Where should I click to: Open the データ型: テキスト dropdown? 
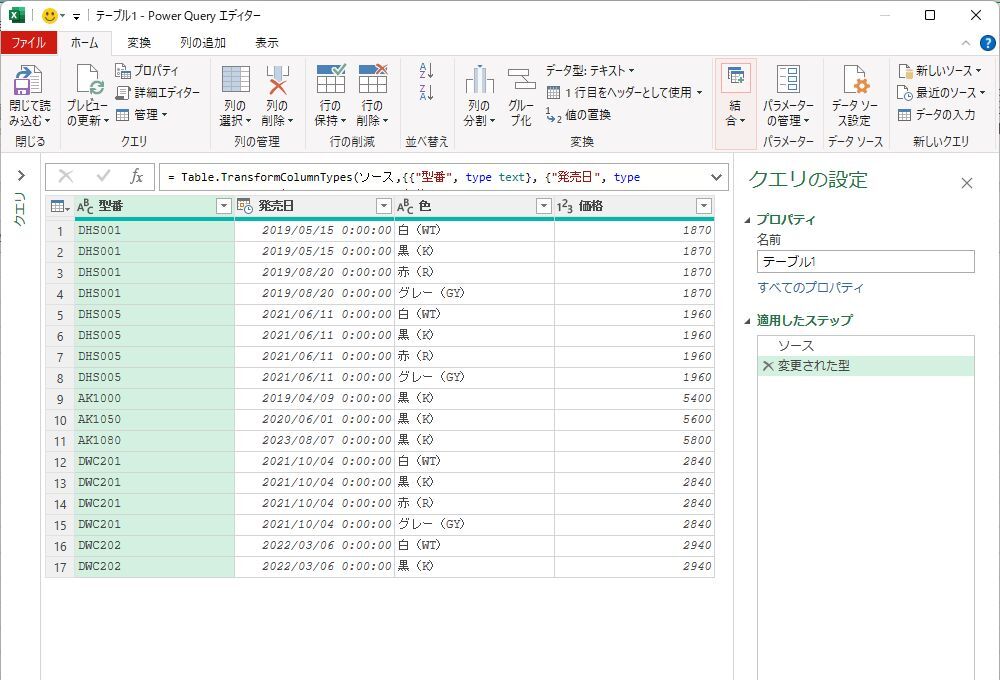(590, 70)
